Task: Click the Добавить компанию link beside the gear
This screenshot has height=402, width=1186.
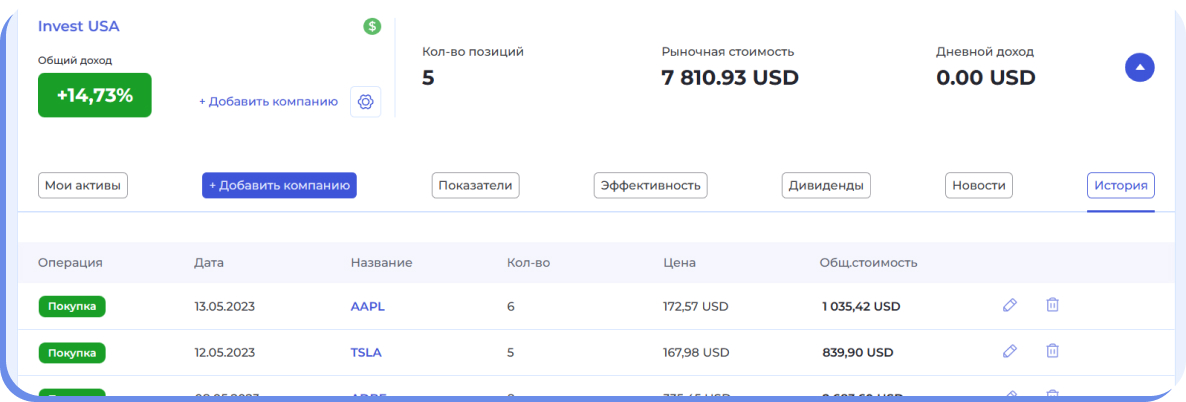Action: [x=268, y=101]
